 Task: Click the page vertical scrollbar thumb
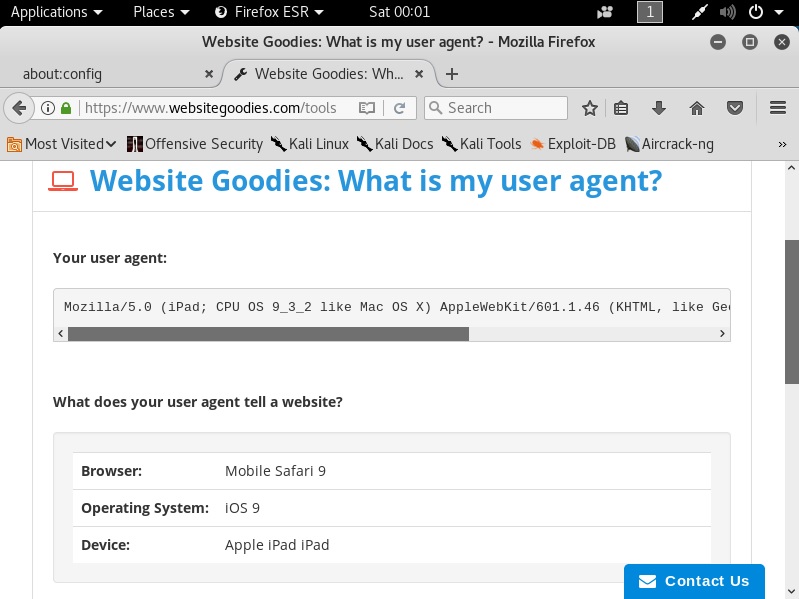(x=791, y=312)
